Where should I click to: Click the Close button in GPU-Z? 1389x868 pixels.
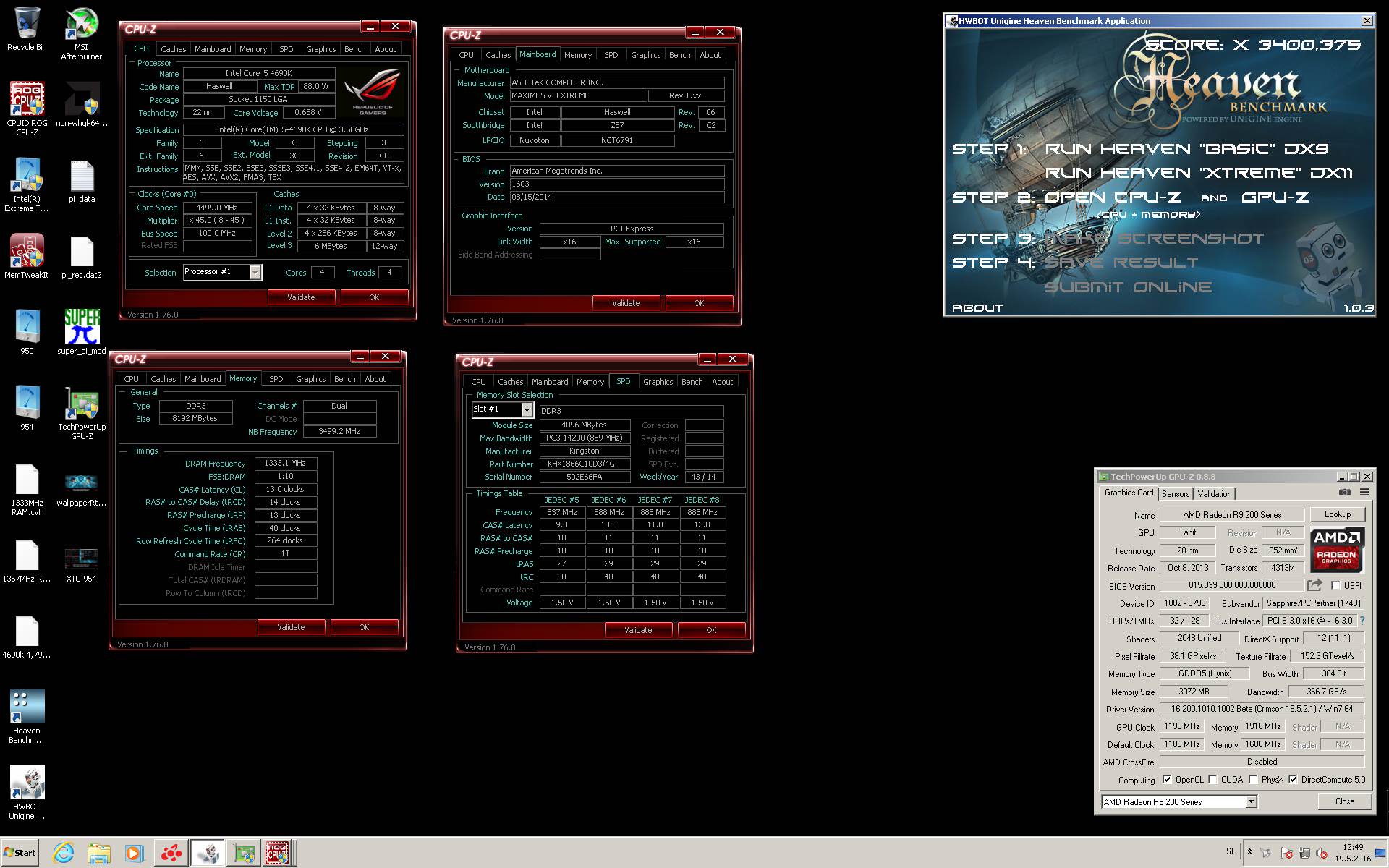[1345, 801]
